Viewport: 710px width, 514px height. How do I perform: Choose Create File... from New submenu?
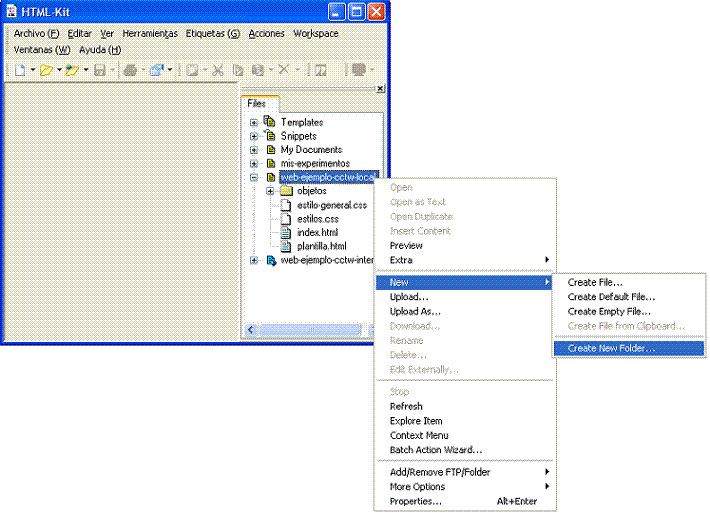coord(628,282)
